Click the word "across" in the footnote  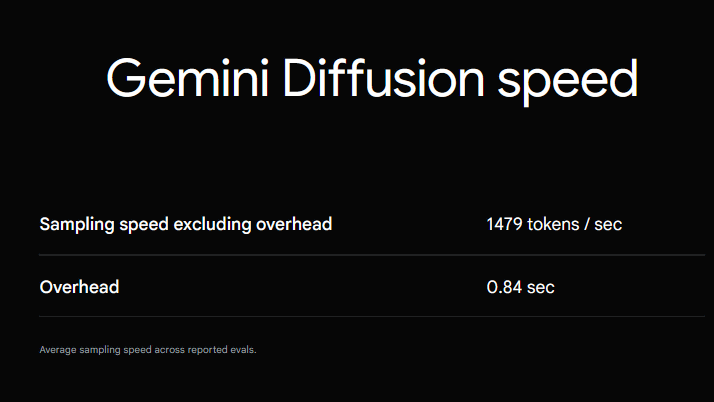click(169, 350)
